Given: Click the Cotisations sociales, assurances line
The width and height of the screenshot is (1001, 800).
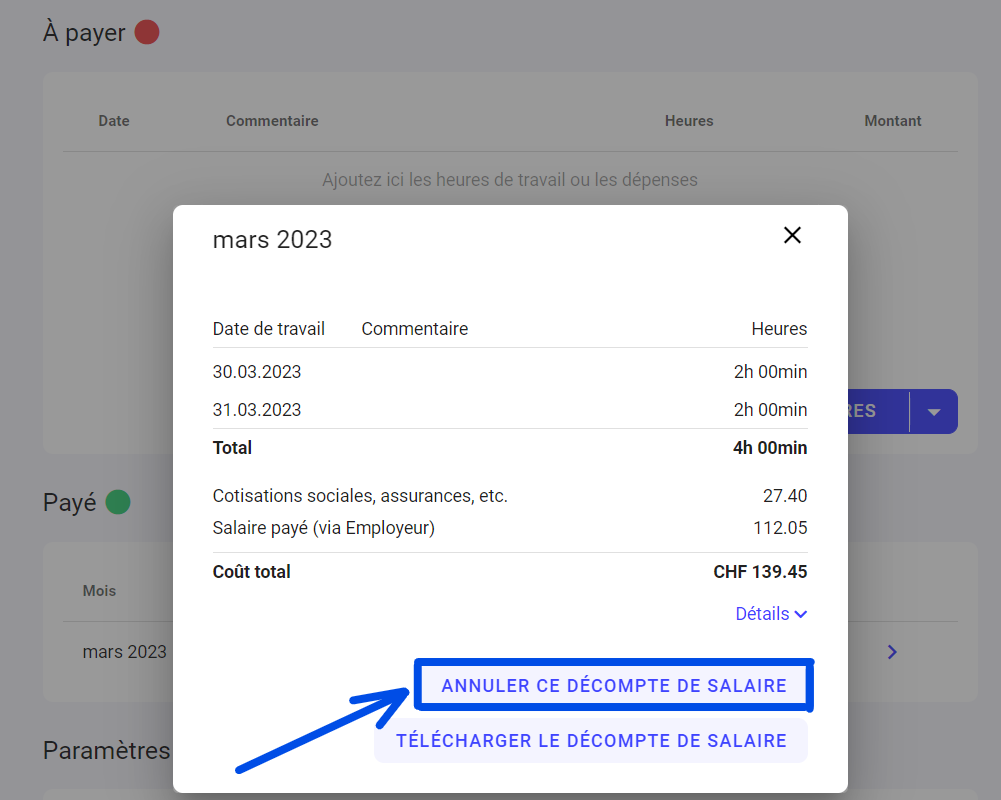Looking at the screenshot, I should [360, 496].
